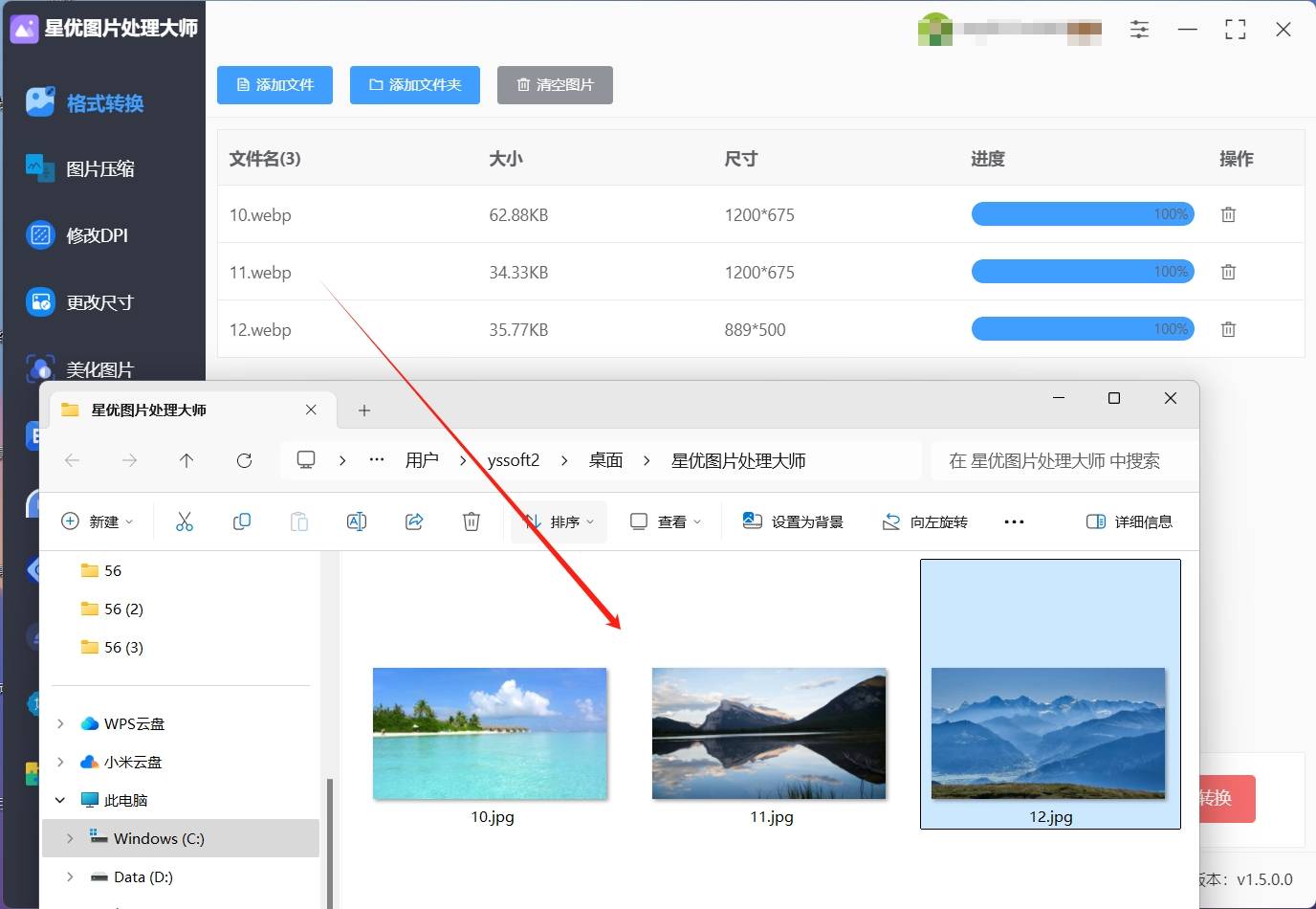Click the red 转换 button behind Explorer
This screenshot has width=1316, height=909.
pyautogui.click(x=1227, y=798)
